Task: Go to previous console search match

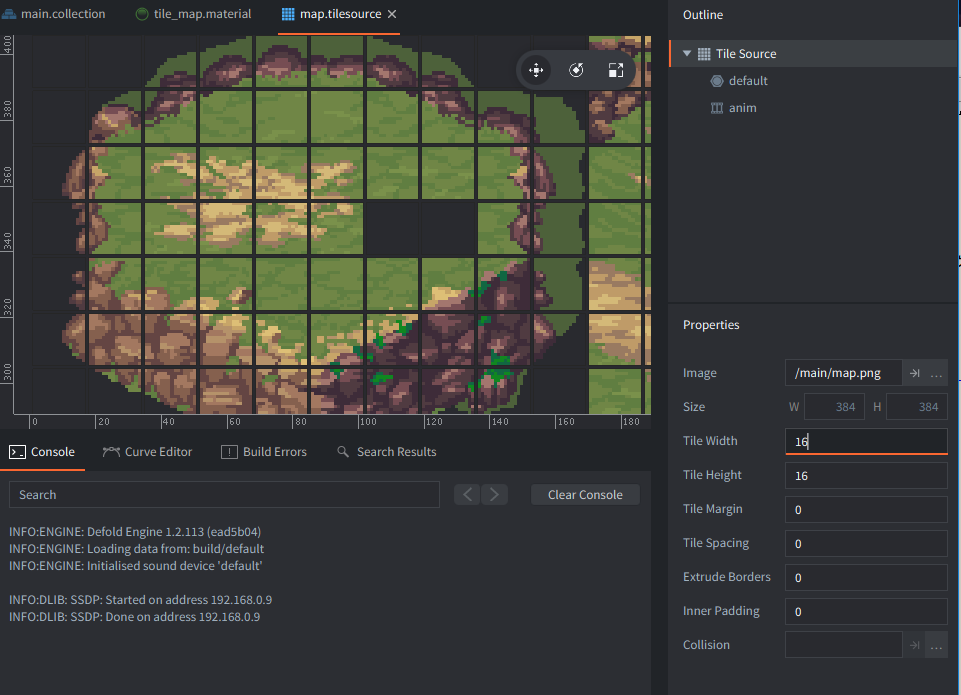Action: pos(468,494)
